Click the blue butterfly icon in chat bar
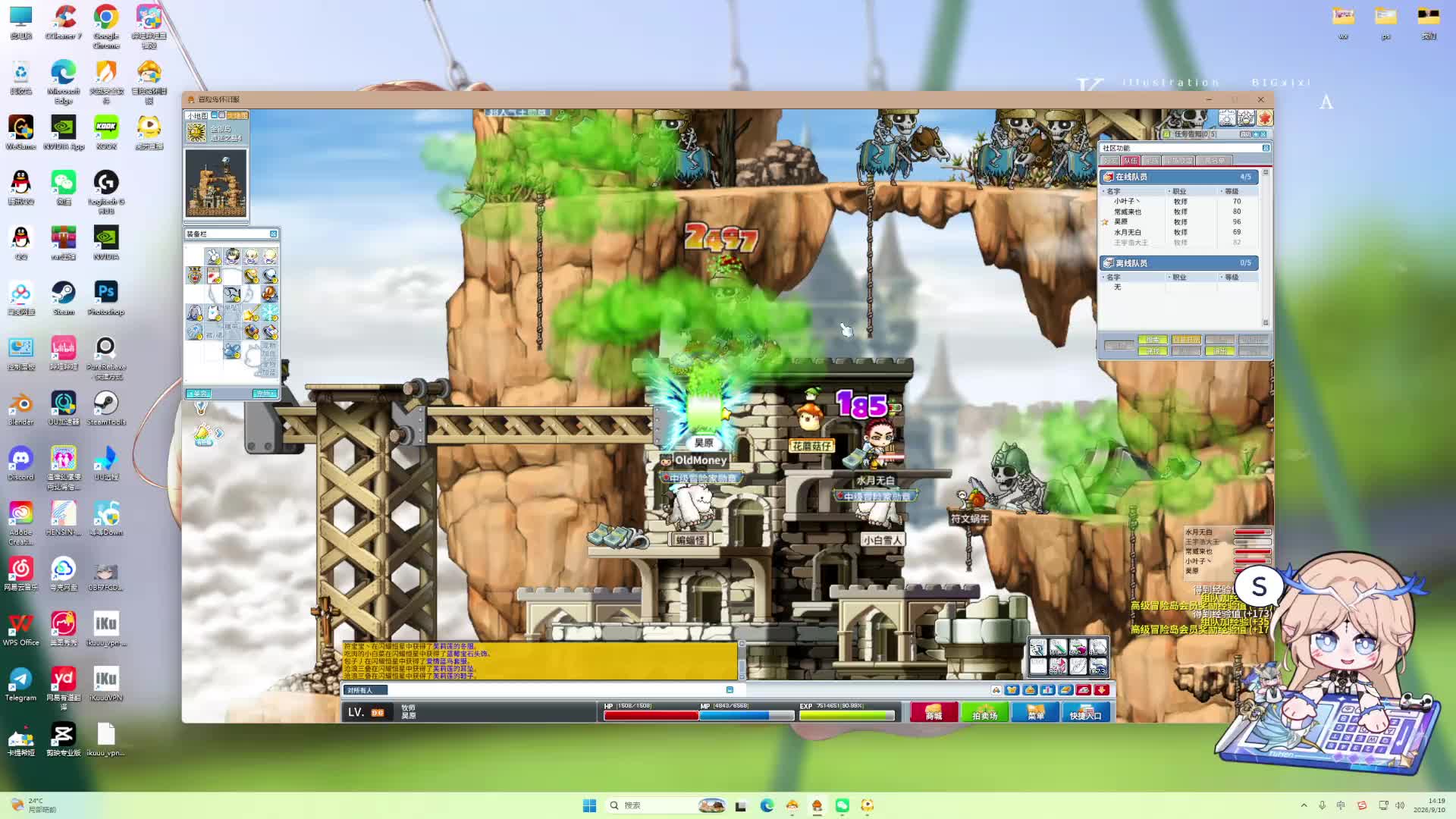1456x819 pixels. click(1012, 690)
